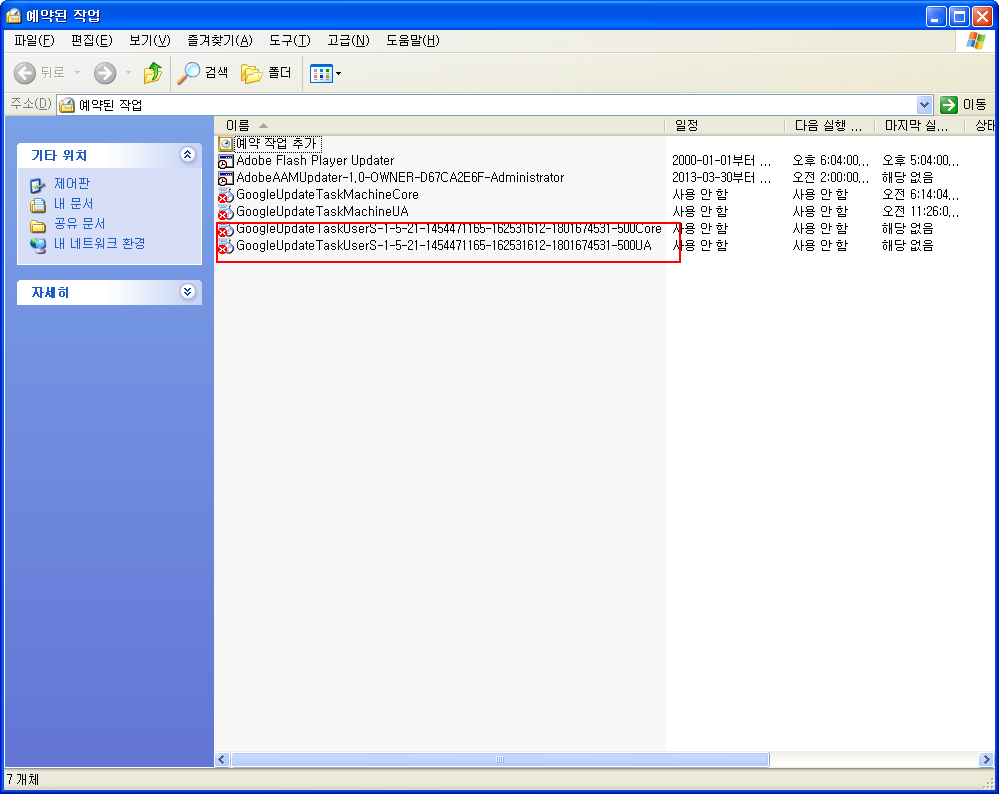Click the 제어판 control panel icon
Image resolution: width=999 pixels, height=794 pixels.
[38, 185]
